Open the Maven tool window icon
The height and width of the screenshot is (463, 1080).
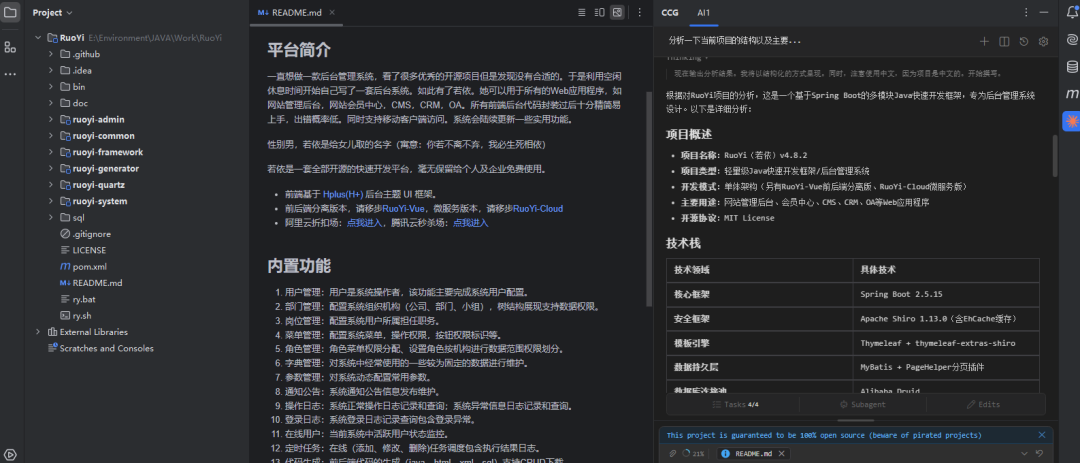click(1072, 94)
